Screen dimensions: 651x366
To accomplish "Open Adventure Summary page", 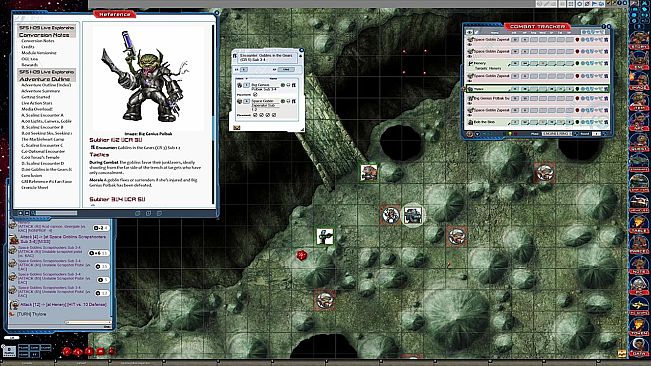I will tap(41, 91).
